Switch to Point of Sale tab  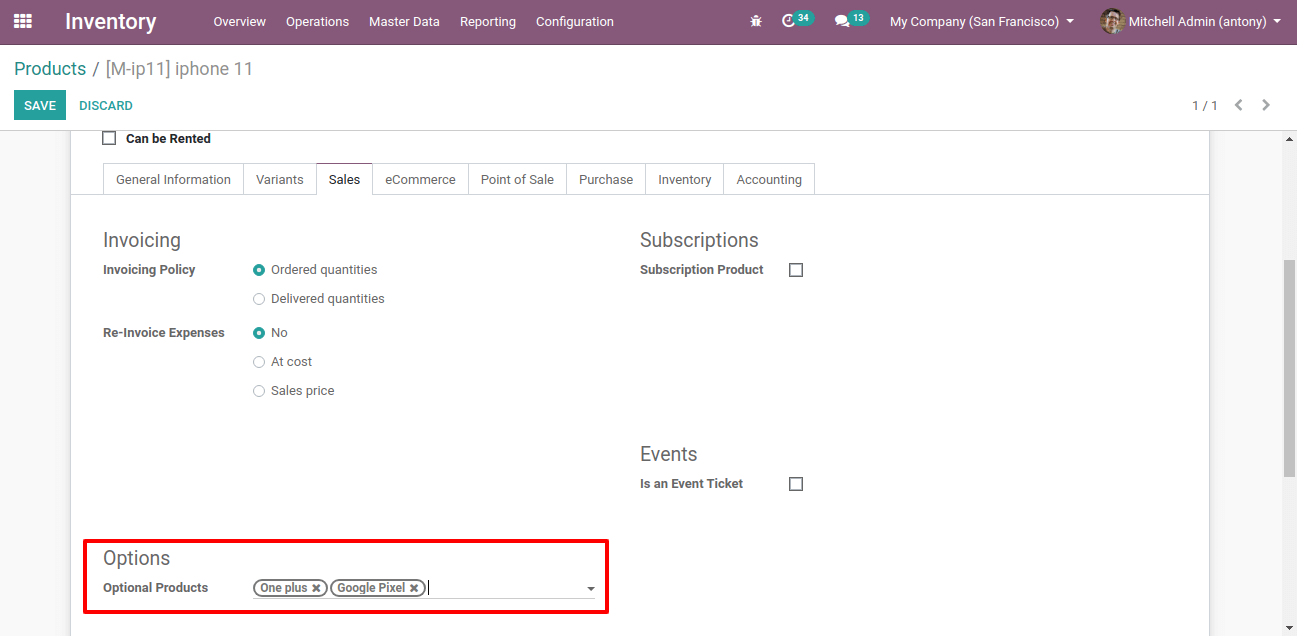click(x=517, y=179)
